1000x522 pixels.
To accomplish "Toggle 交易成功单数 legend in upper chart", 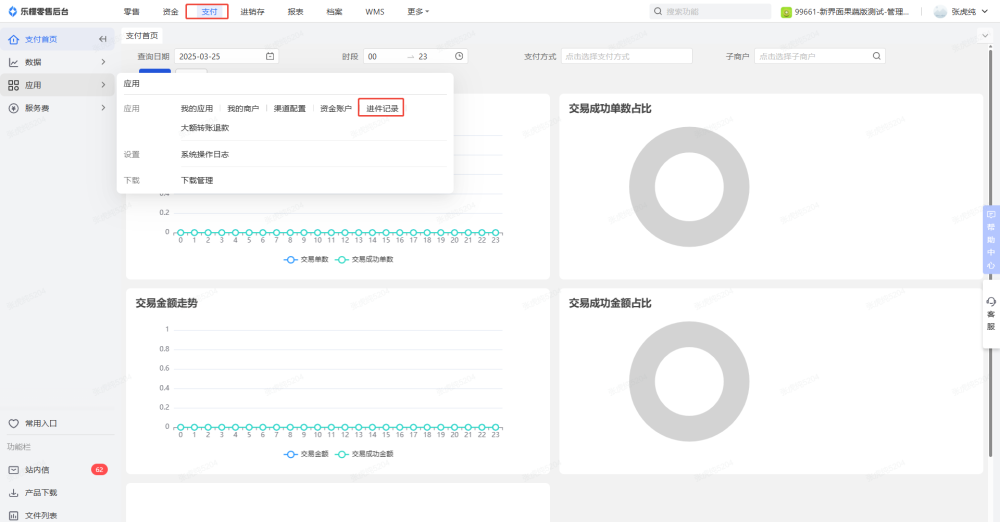I will click(x=364, y=260).
